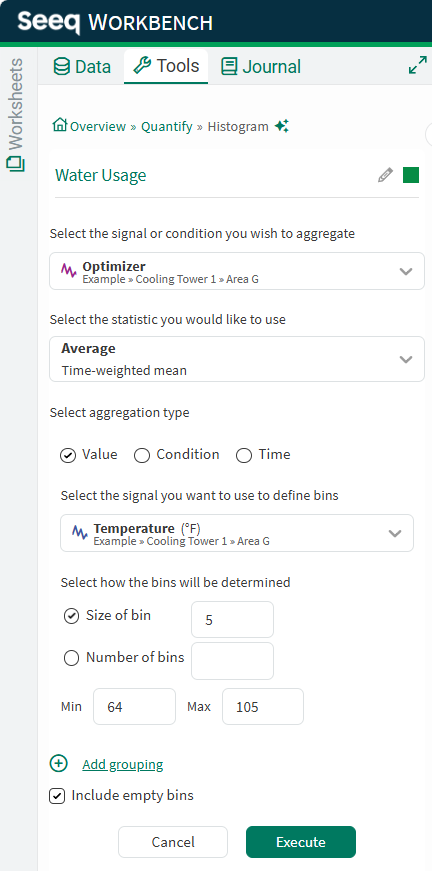Screen dimensions: 432x871
Task: Click the green color swatch
Action: [411, 176]
